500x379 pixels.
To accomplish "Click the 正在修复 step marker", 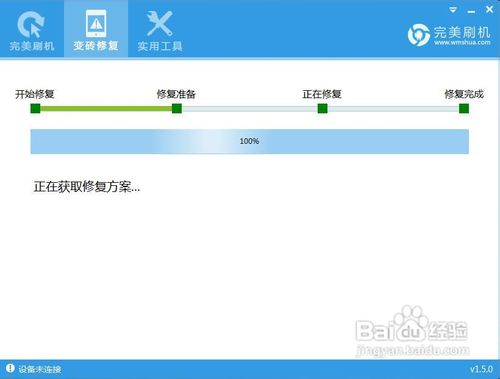I will 322,108.
